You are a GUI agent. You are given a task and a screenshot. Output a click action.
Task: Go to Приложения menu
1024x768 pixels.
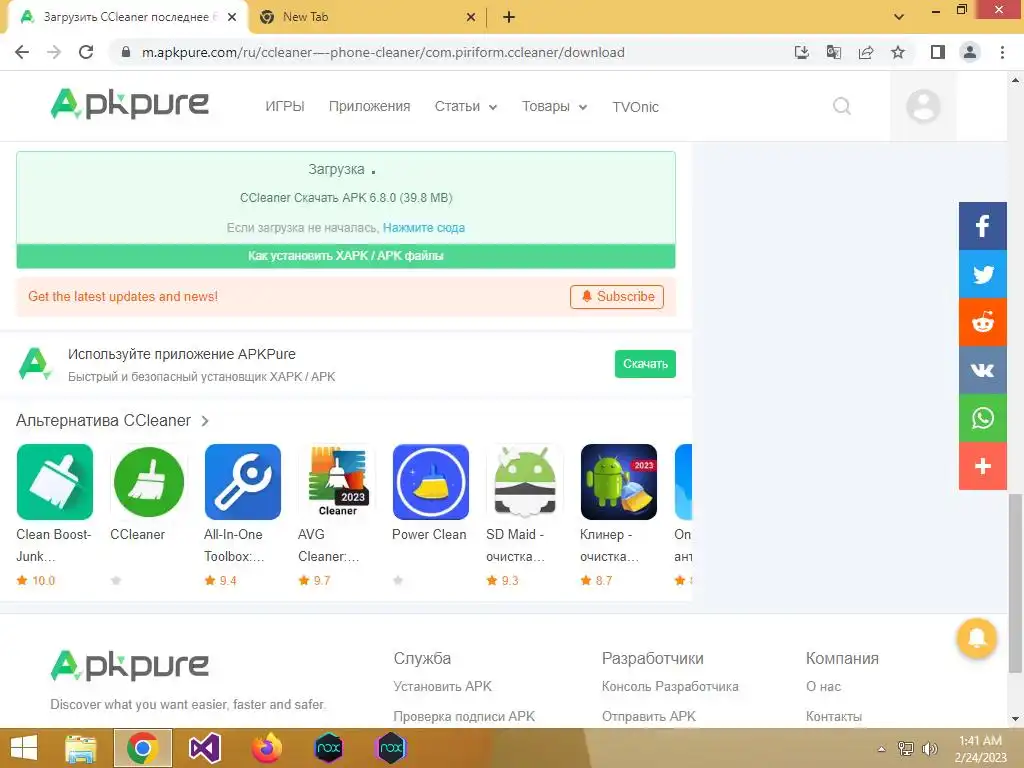tap(370, 106)
